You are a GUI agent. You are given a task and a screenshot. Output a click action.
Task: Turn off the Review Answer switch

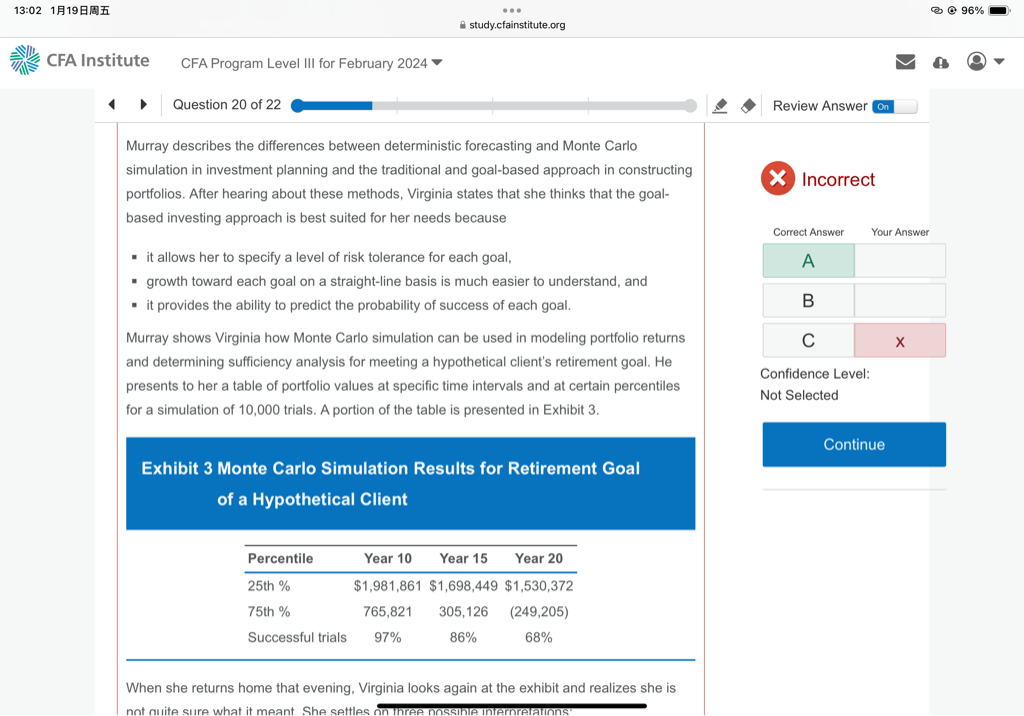pyautogui.click(x=893, y=106)
